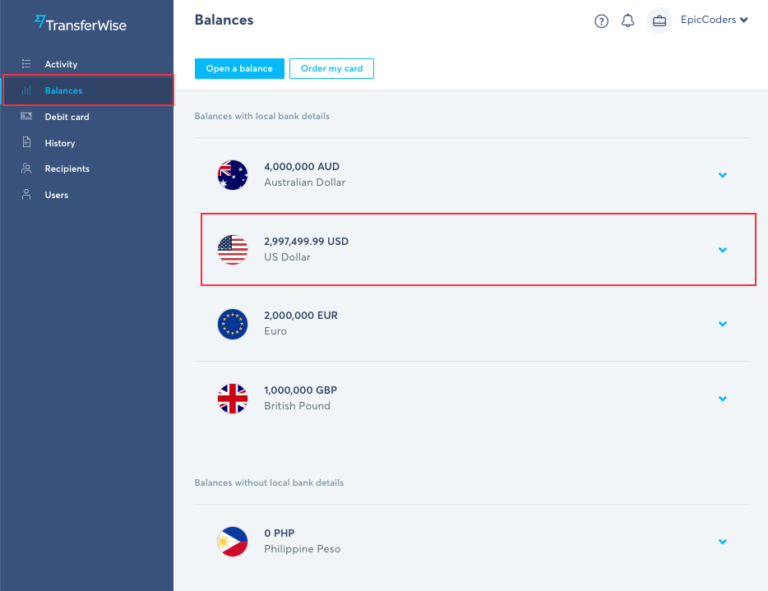Click the Australian Dollar label
Screen dimensions: 768x591
coord(305,182)
